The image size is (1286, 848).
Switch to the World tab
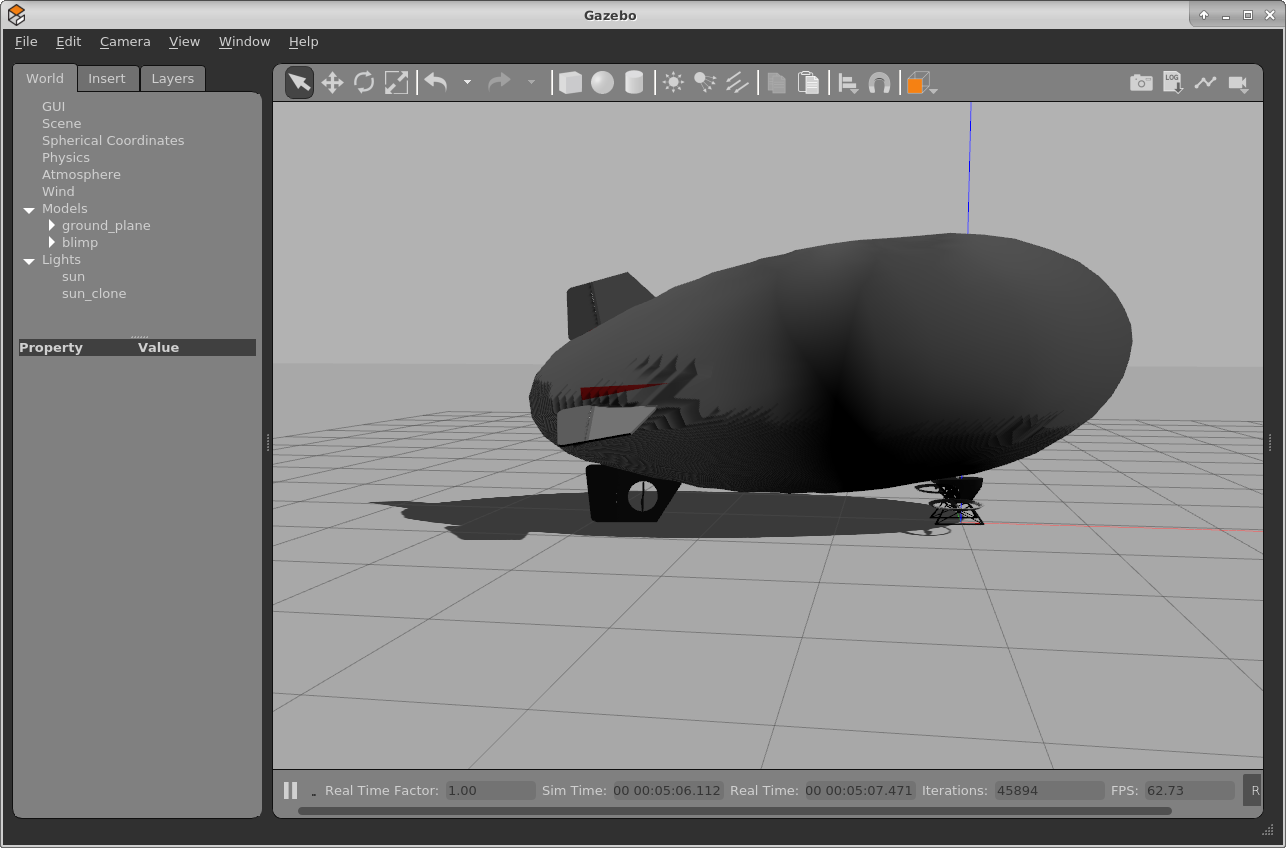point(45,78)
